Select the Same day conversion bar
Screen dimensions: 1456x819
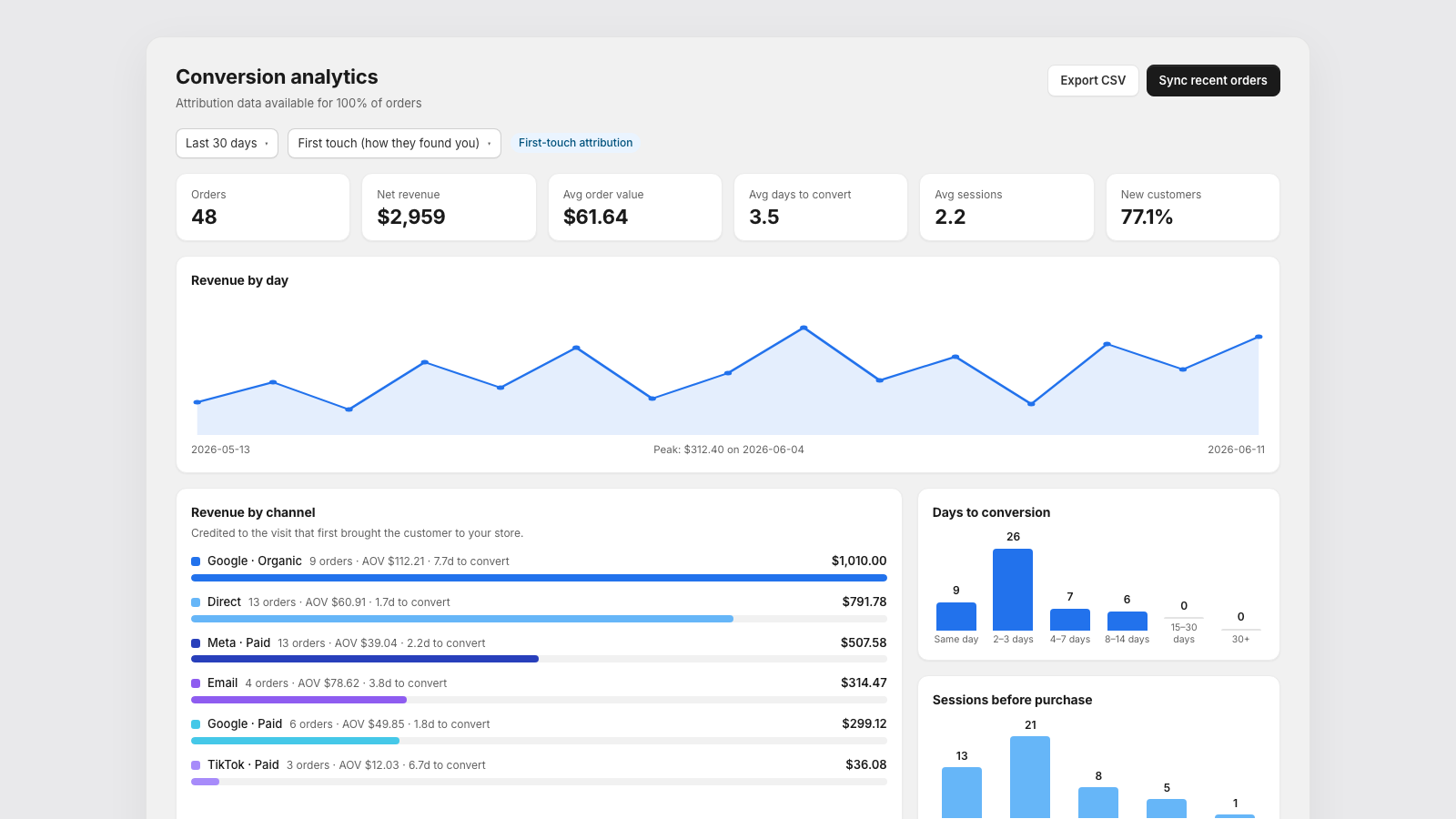[956, 616]
